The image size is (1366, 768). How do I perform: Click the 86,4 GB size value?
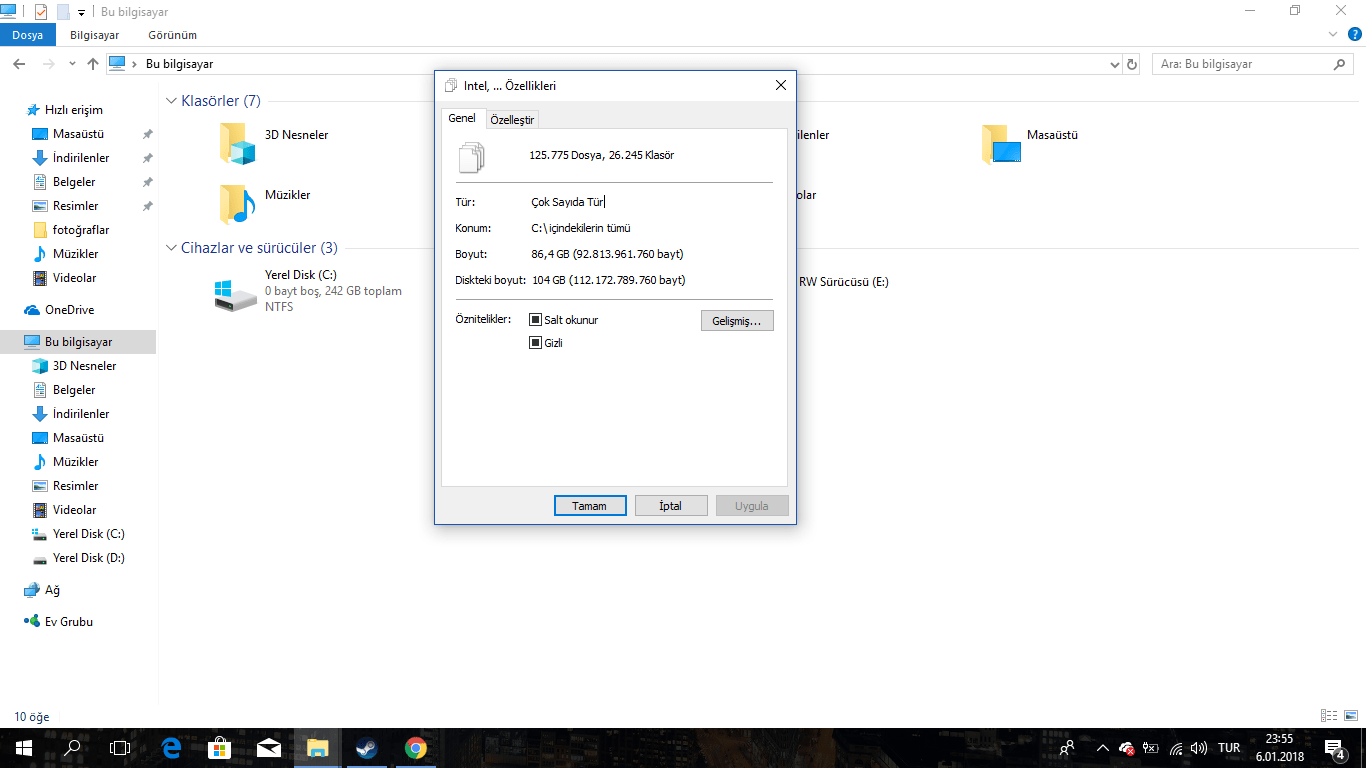coord(608,254)
